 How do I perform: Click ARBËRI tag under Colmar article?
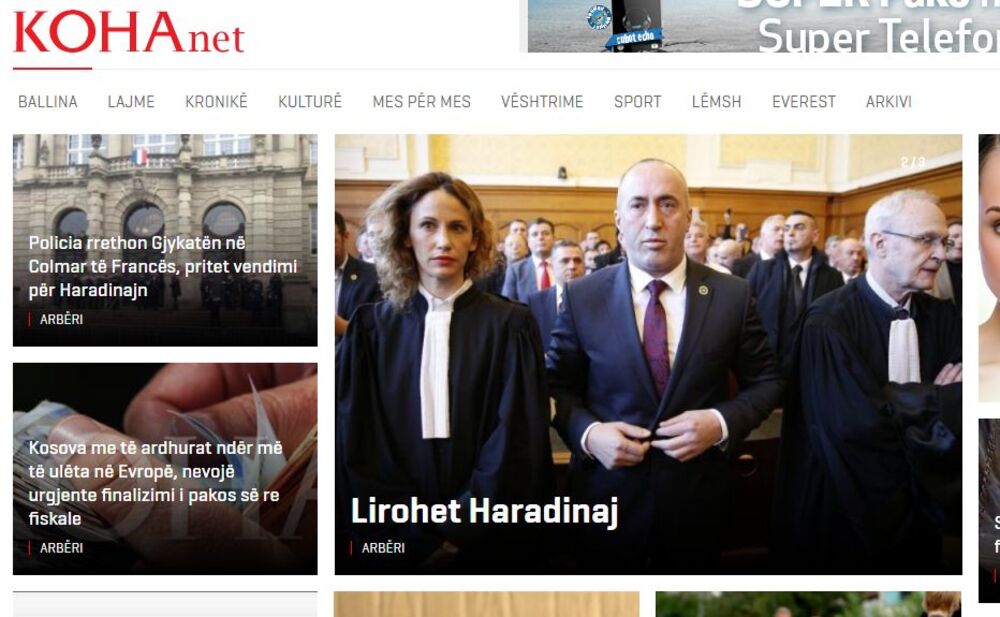click(x=61, y=319)
